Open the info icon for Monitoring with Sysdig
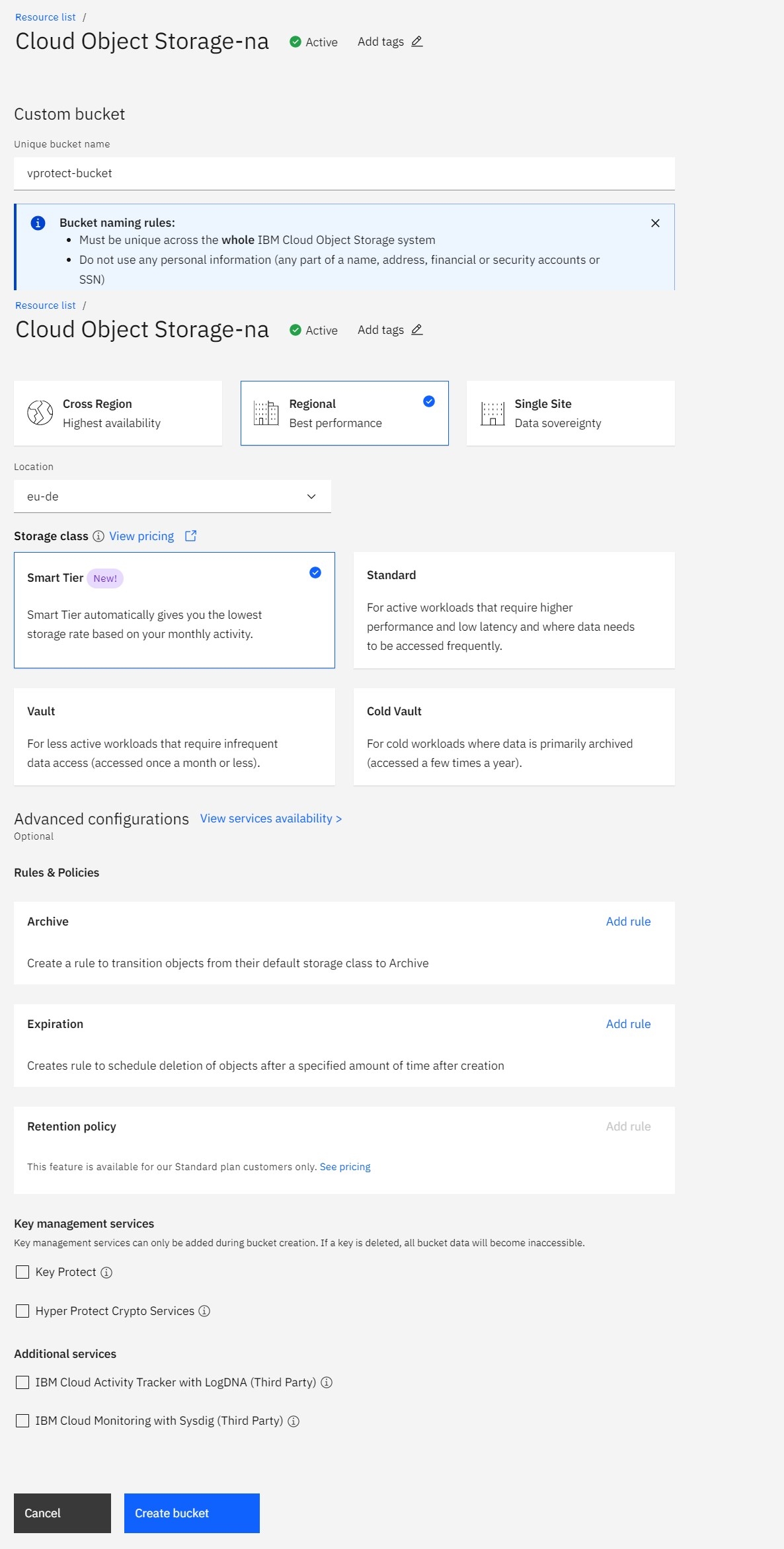 pos(294,1421)
